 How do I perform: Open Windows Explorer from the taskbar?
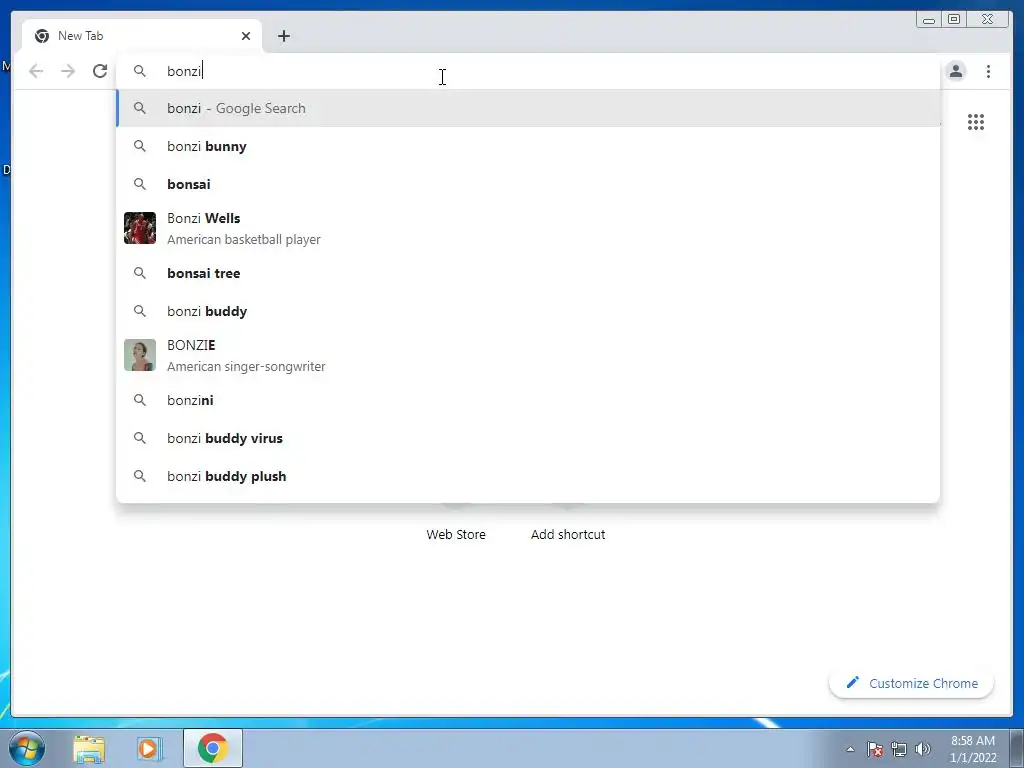pyautogui.click(x=89, y=749)
